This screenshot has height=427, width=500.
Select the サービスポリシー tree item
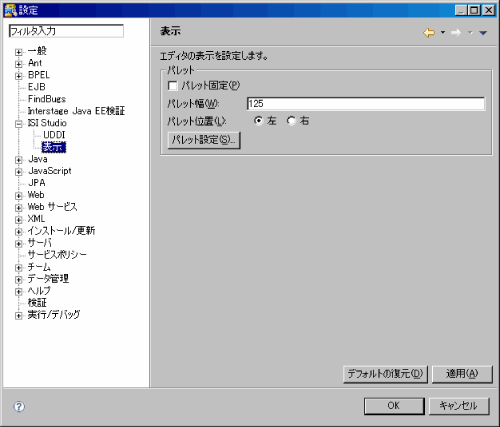(57, 255)
